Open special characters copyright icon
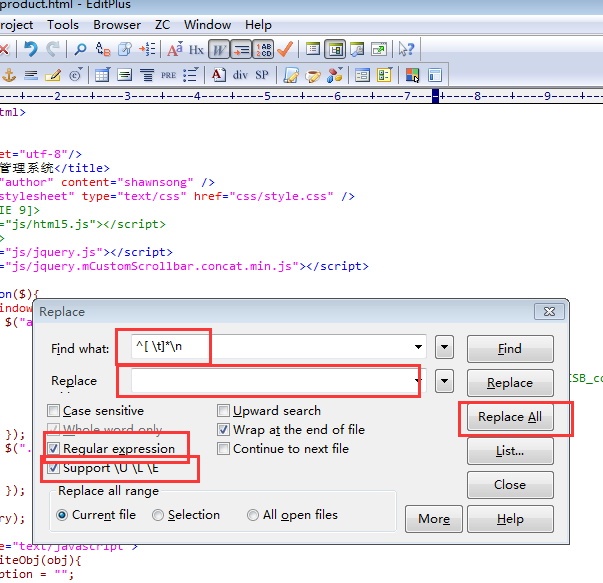This screenshot has width=603, height=583. click(x=75, y=75)
